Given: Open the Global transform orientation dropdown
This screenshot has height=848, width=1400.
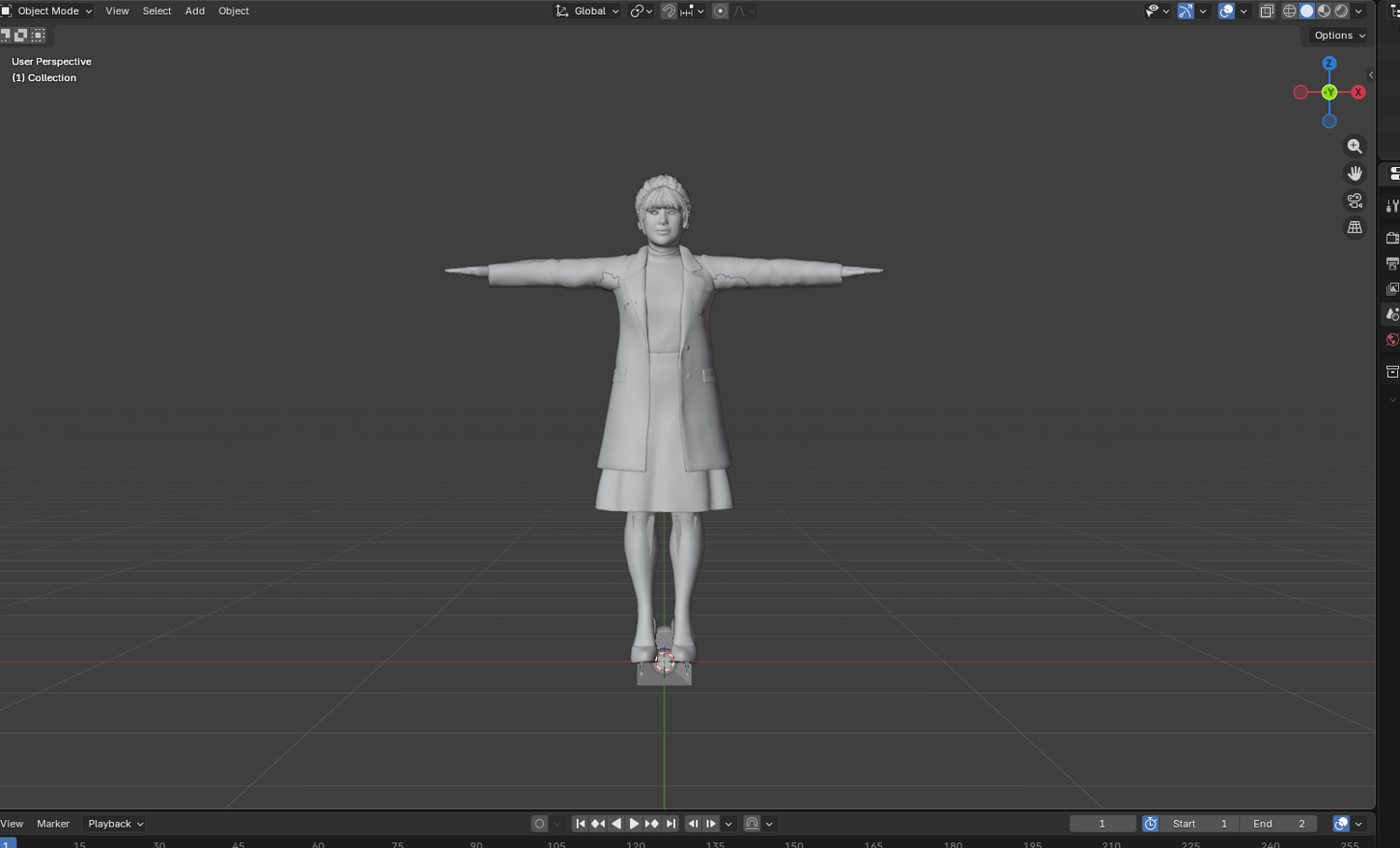Looking at the screenshot, I should 587,11.
